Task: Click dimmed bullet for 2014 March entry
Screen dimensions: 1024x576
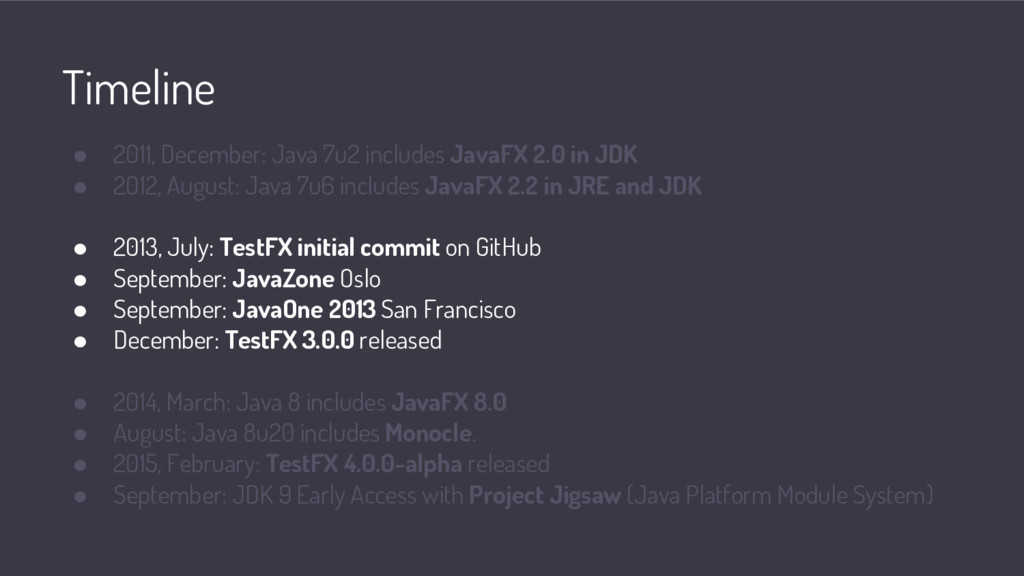Action: click(80, 404)
